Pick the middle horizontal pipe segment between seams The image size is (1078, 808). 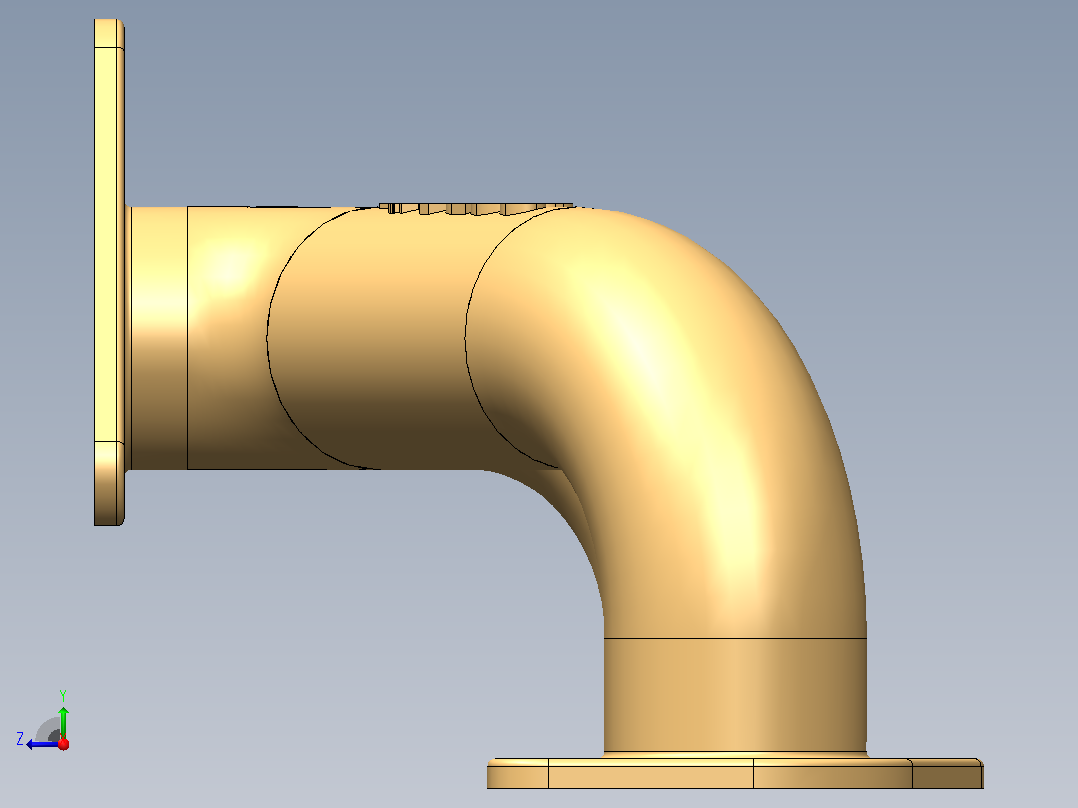(x=371, y=337)
